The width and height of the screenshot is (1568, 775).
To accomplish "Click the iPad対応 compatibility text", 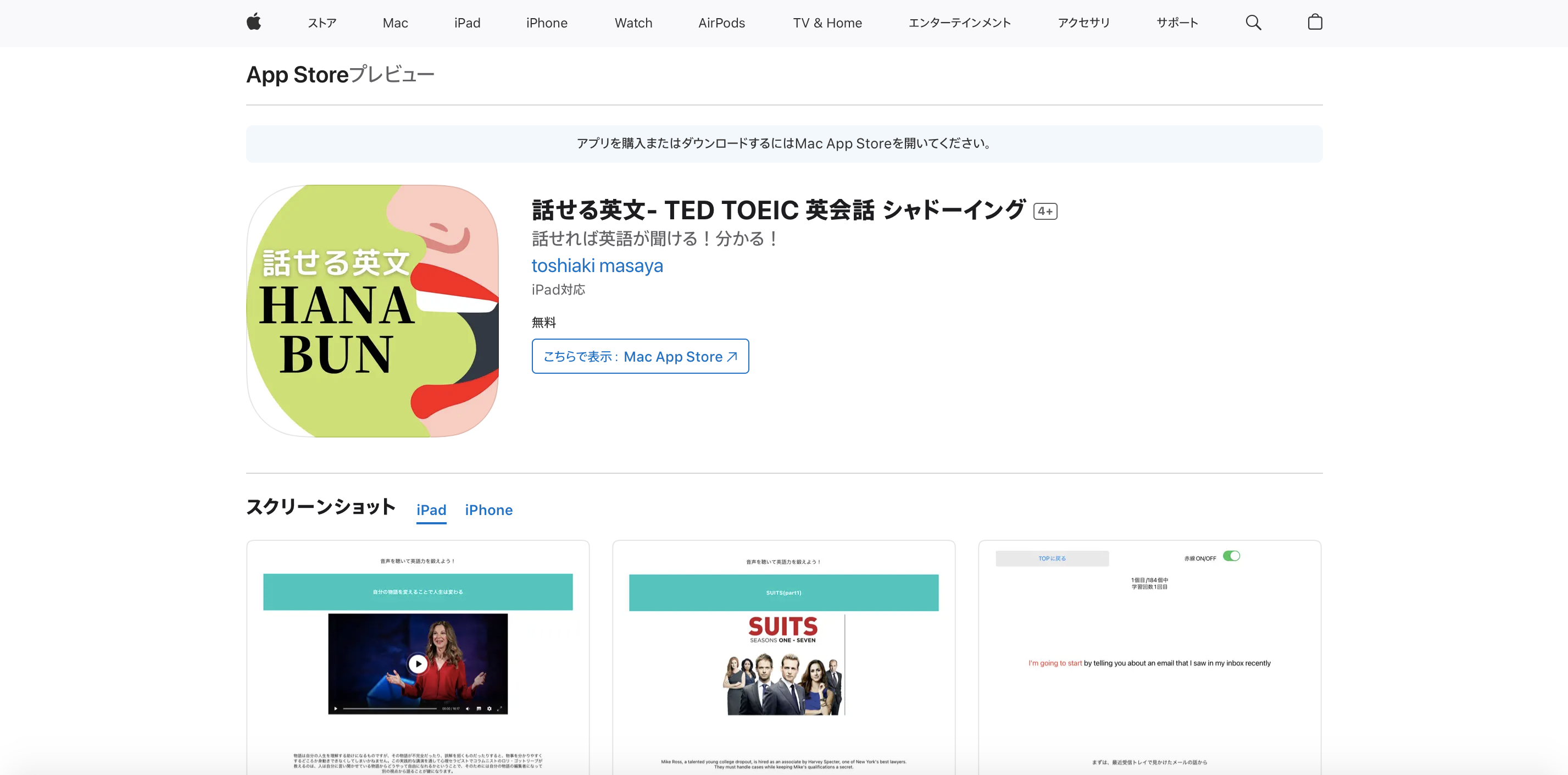I will (x=558, y=290).
